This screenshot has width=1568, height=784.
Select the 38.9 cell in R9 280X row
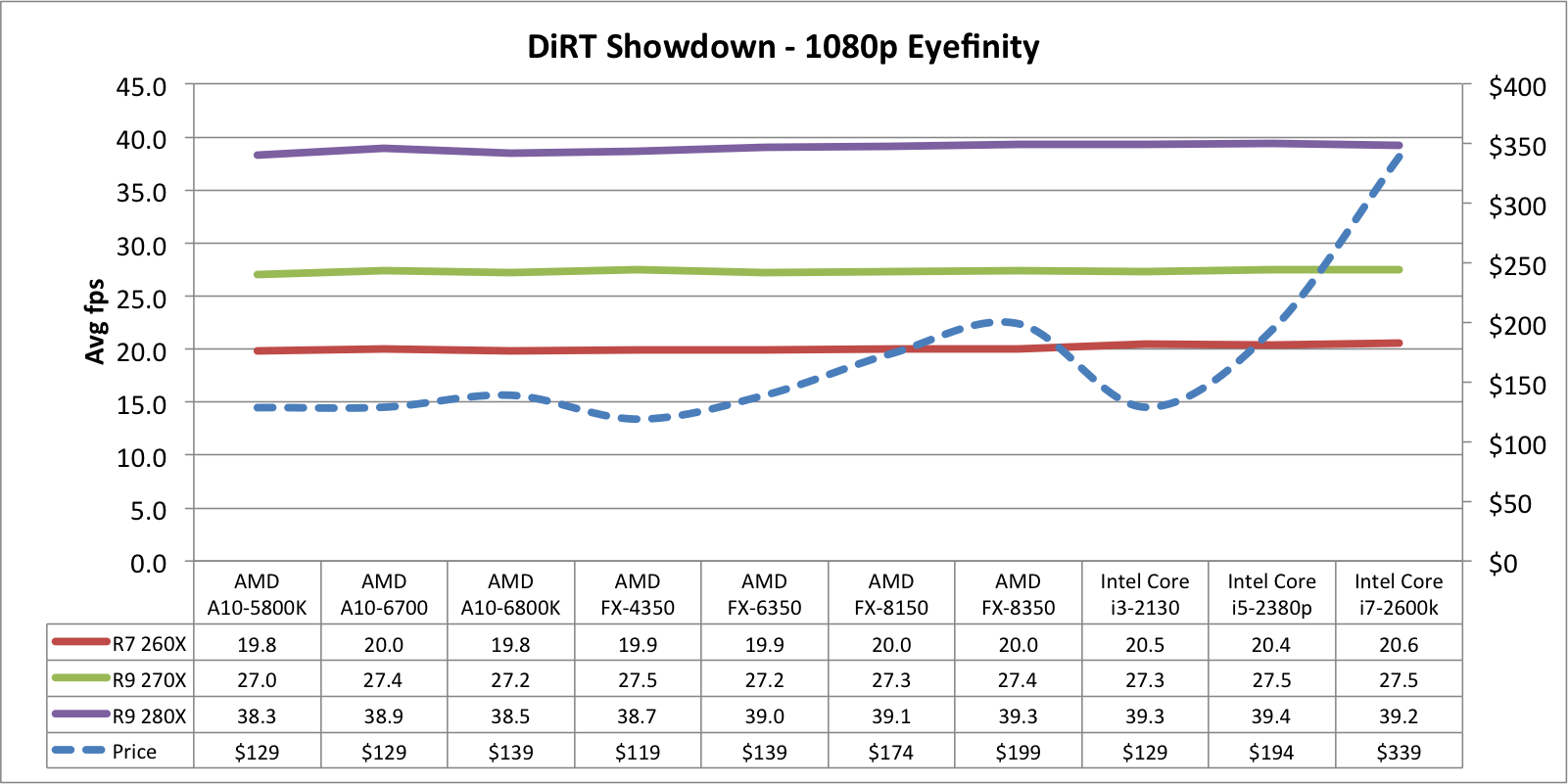[384, 716]
